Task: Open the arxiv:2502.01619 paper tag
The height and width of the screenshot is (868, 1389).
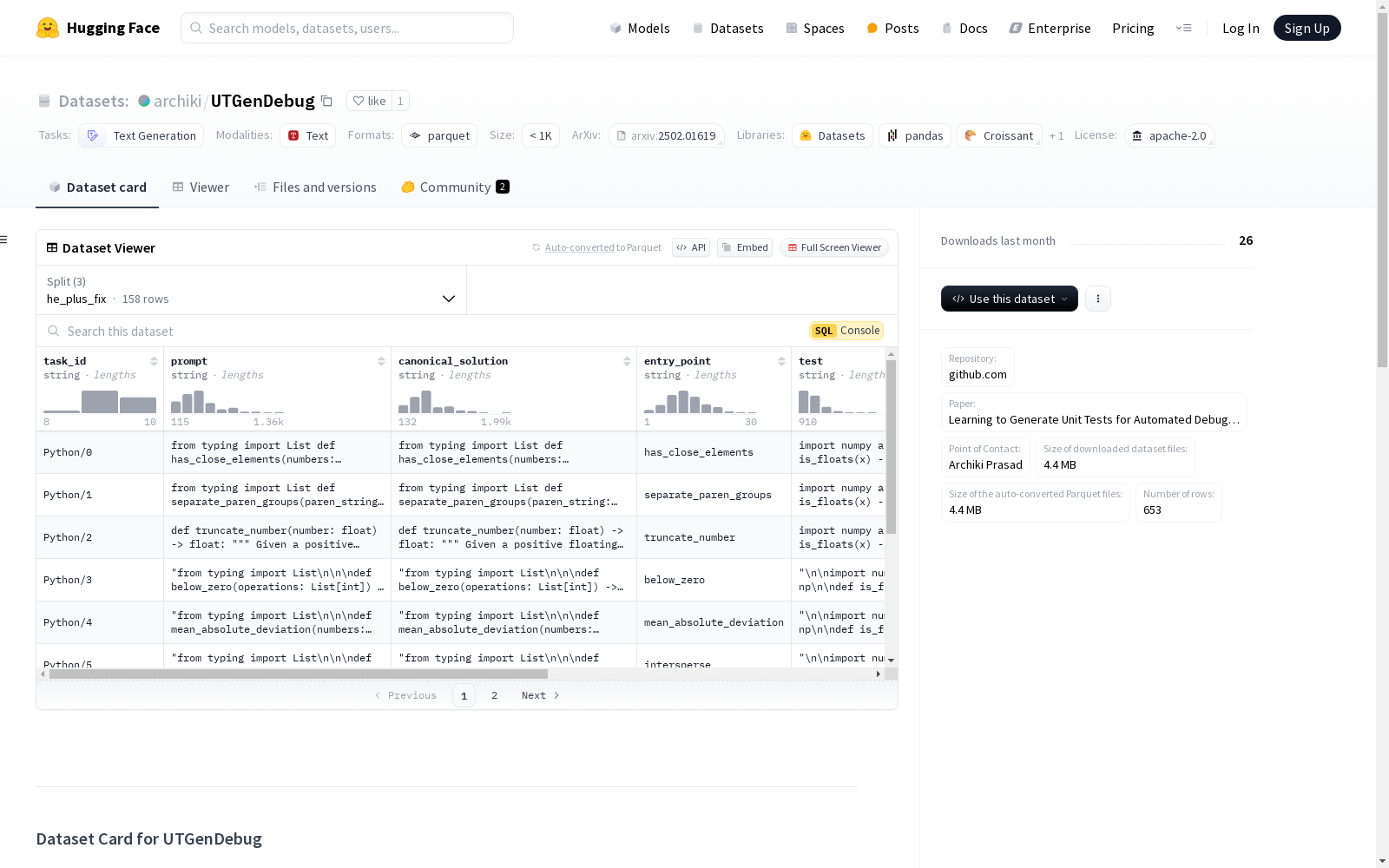Action: (x=666, y=135)
